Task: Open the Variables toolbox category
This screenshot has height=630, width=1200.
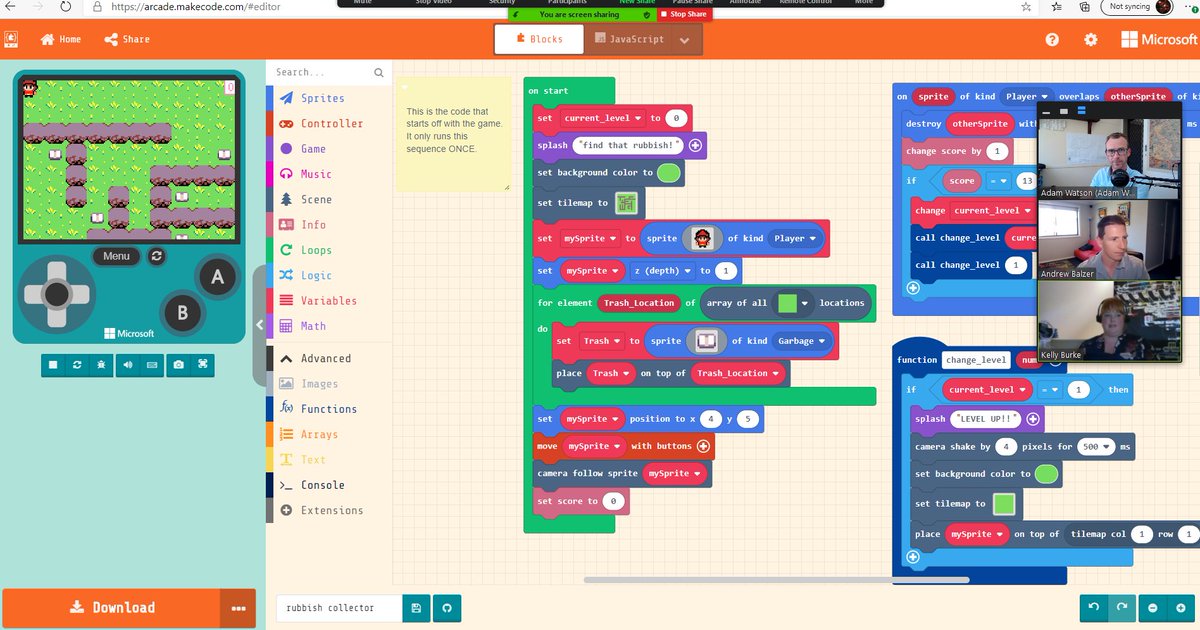Action: click(x=328, y=300)
